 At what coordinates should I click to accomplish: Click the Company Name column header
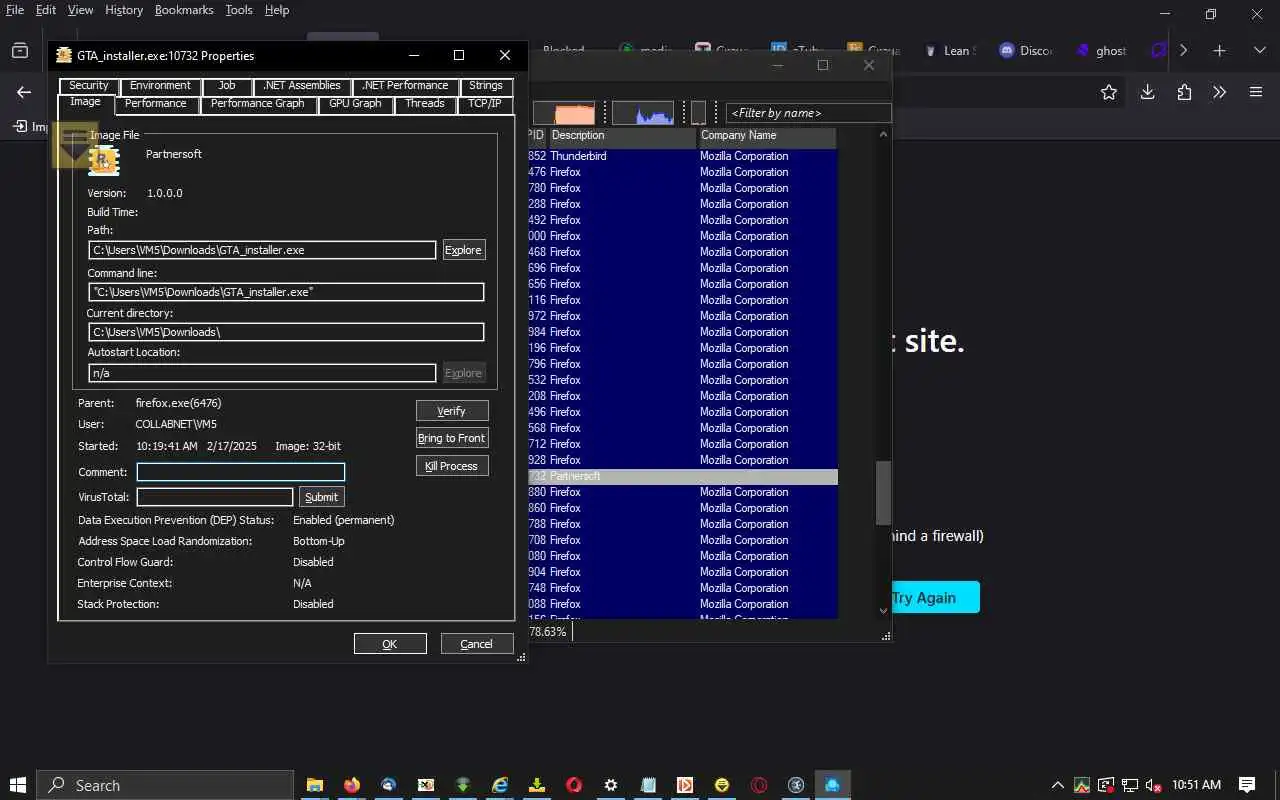point(766,136)
